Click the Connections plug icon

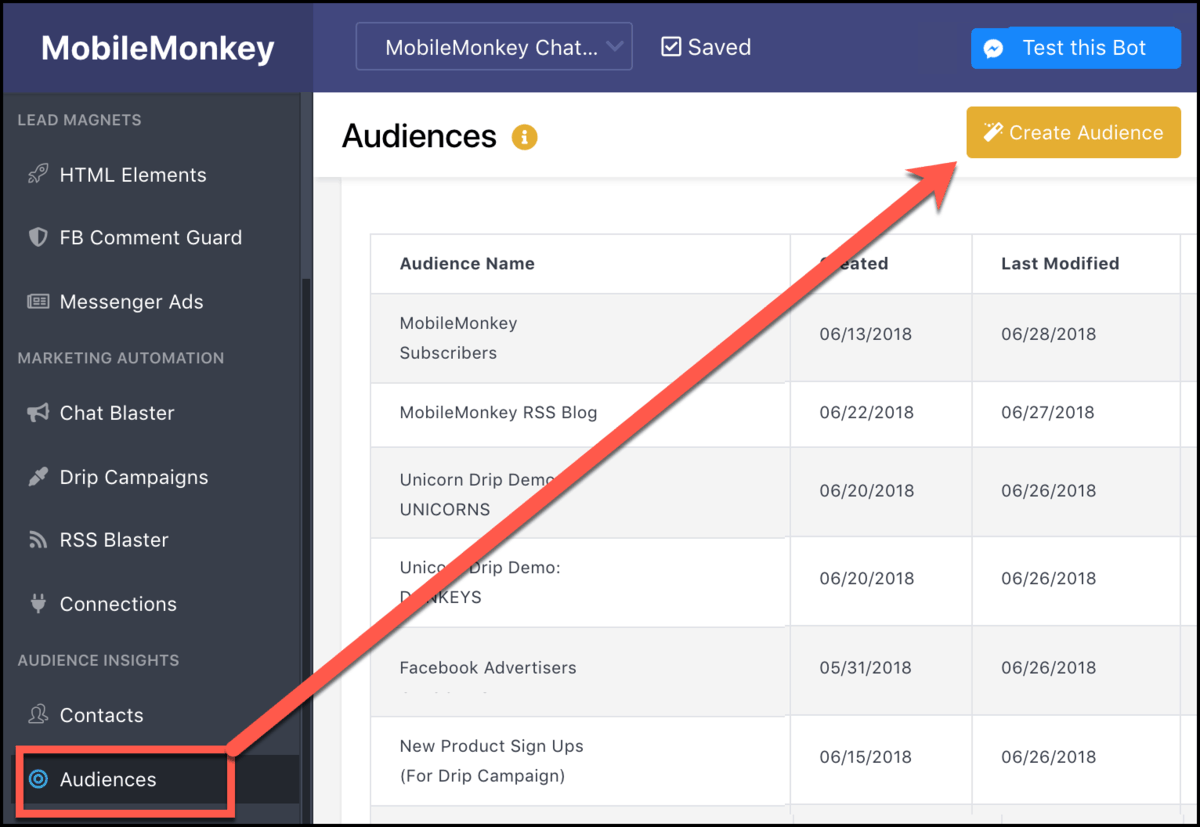(39, 604)
